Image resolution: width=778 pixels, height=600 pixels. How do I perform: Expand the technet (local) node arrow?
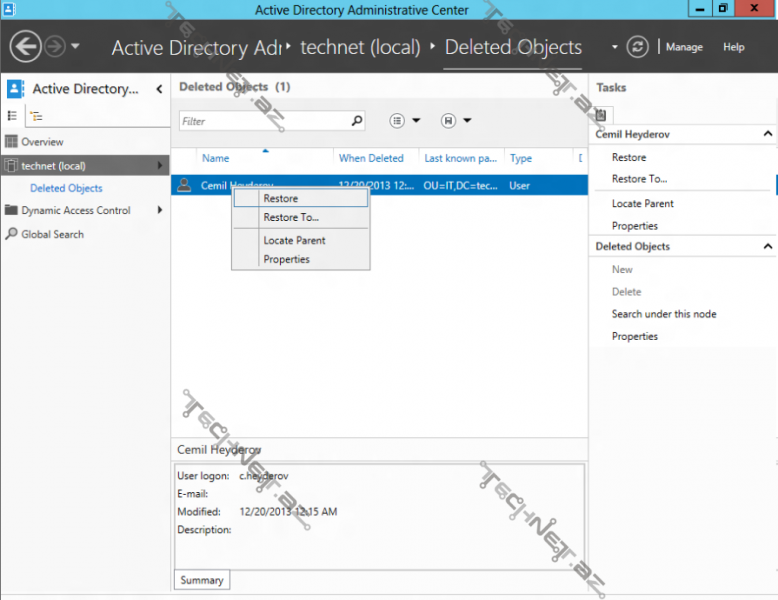[x=160, y=165]
